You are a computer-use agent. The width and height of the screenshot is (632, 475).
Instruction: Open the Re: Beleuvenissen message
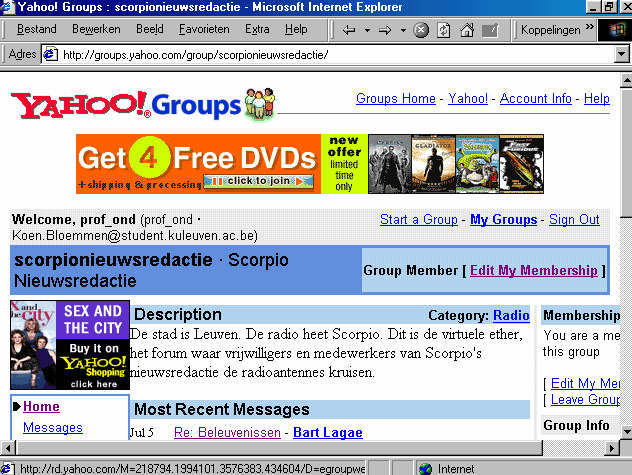(x=227, y=432)
